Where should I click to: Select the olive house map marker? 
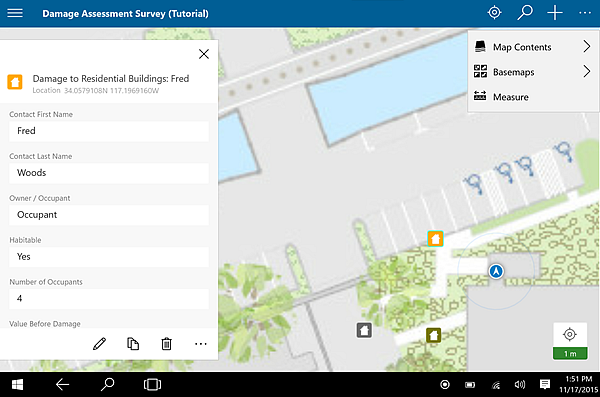tap(433, 335)
